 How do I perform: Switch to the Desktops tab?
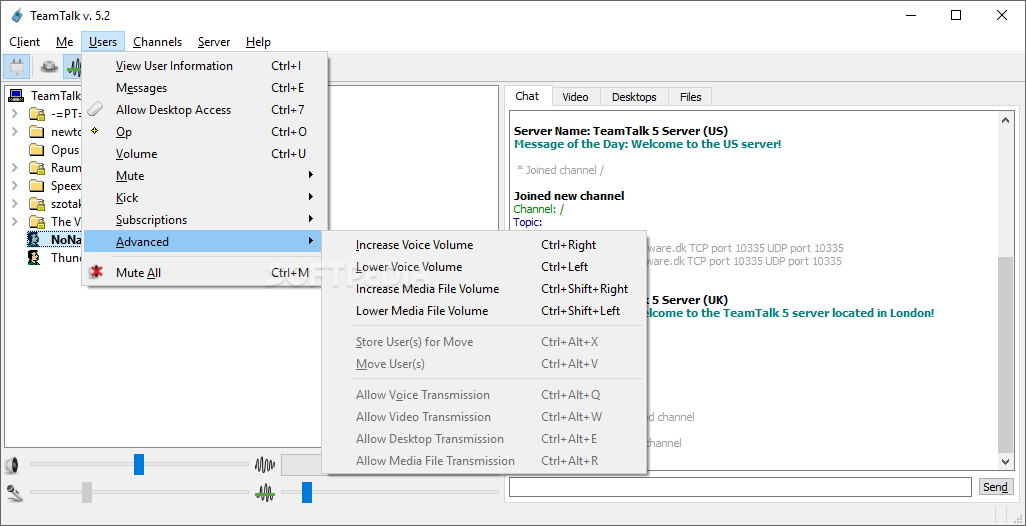(634, 97)
